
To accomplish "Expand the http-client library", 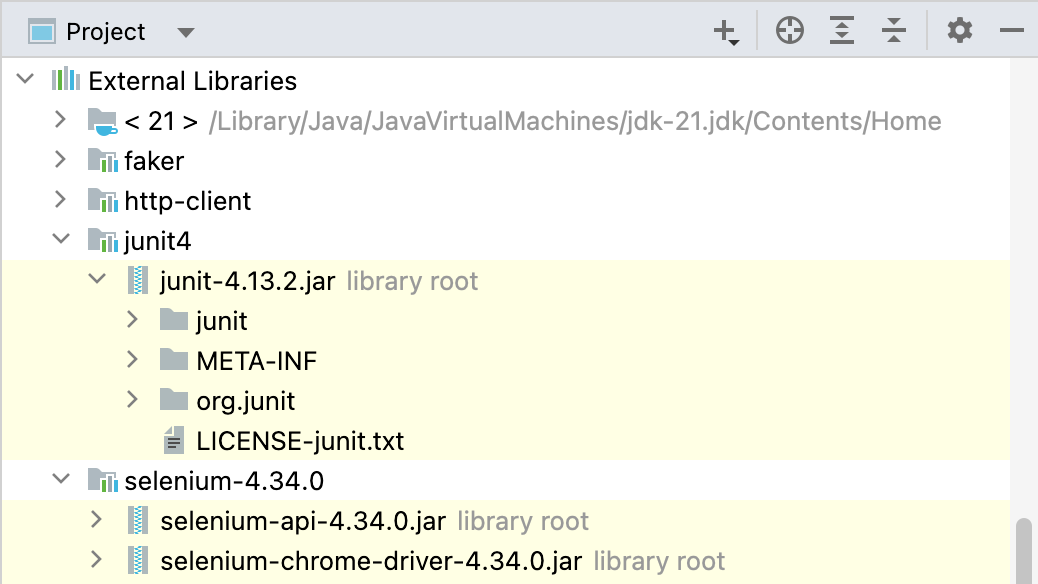I will tap(60, 199).
